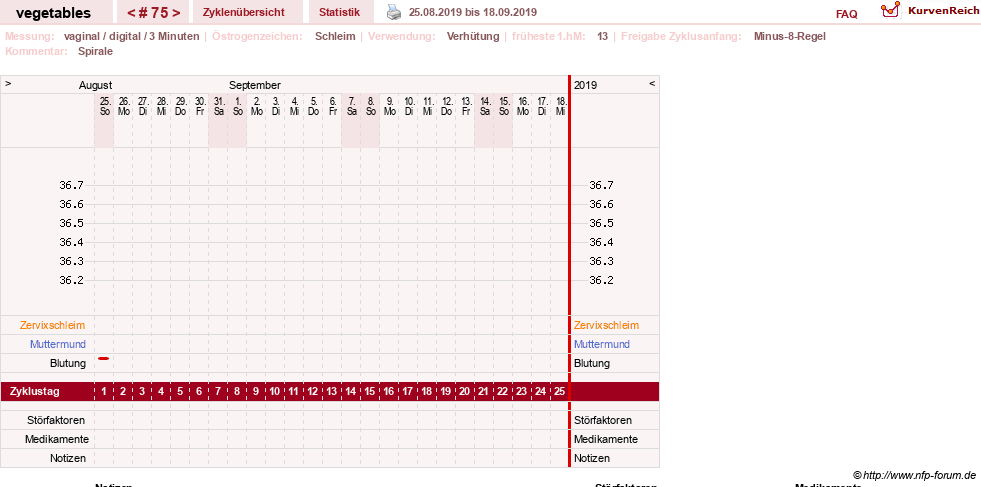981x487 pixels.
Task: Click the 36.5 temperature label on the right axis
Action: point(601,223)
